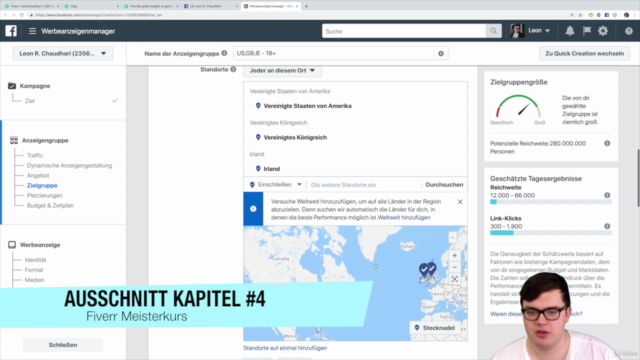Open Budget & Zeitplan section

click(x=50, y=205)
